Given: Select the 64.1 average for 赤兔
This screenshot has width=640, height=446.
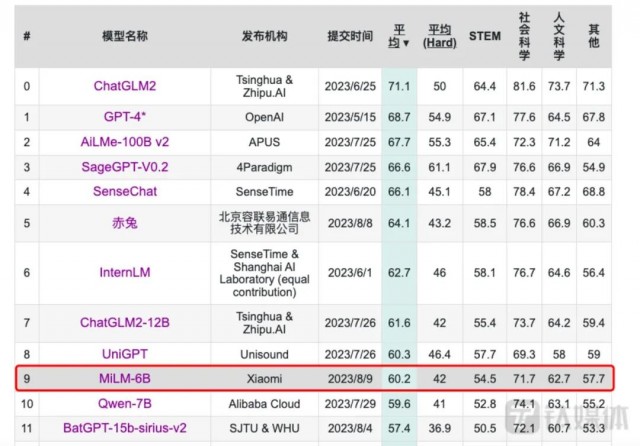Looking at the screenshot, I should pyautogui.click(x=399, y=223).
